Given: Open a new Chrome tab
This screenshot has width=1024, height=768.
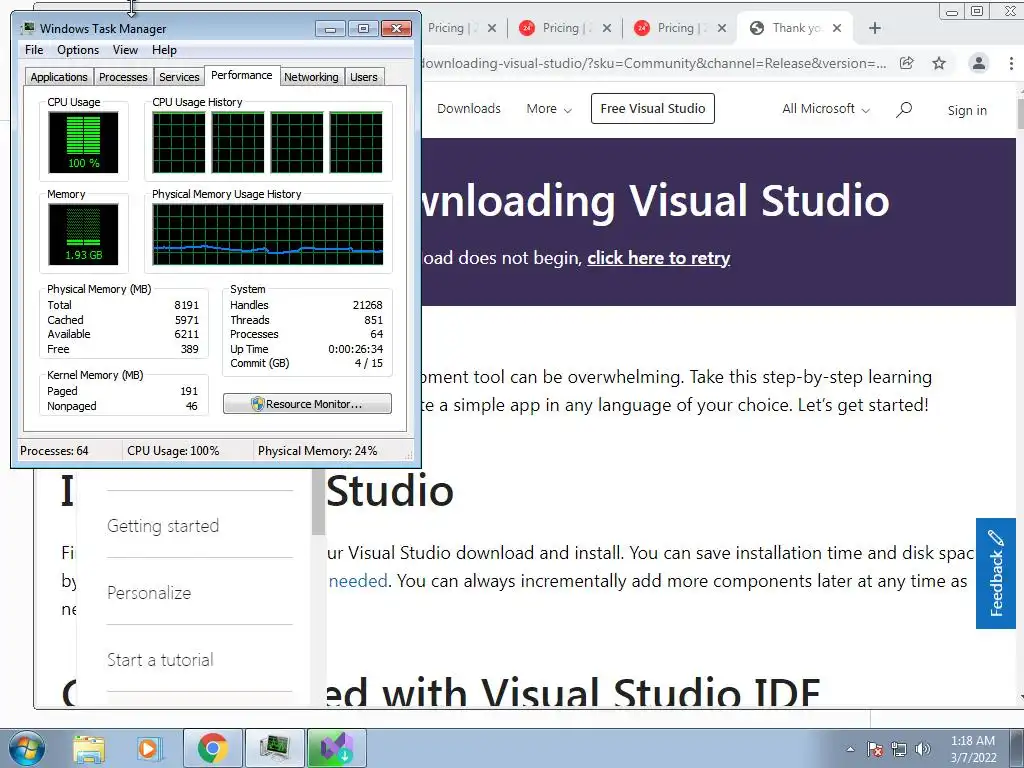Looking at the screenshot, I should (x=874, y=28).
